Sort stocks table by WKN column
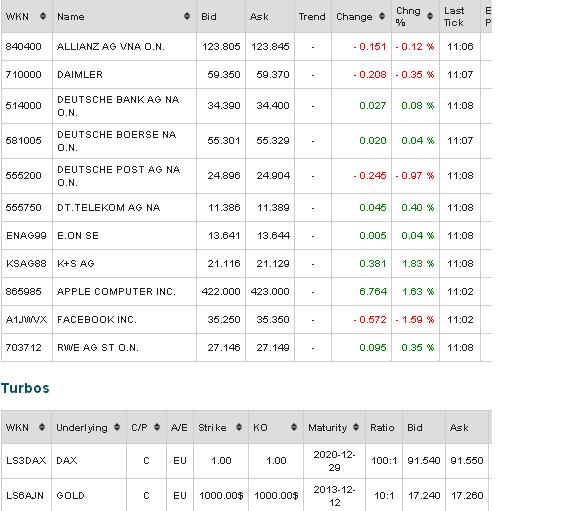The height and width of the screenshot is (511, 561). 43,16
